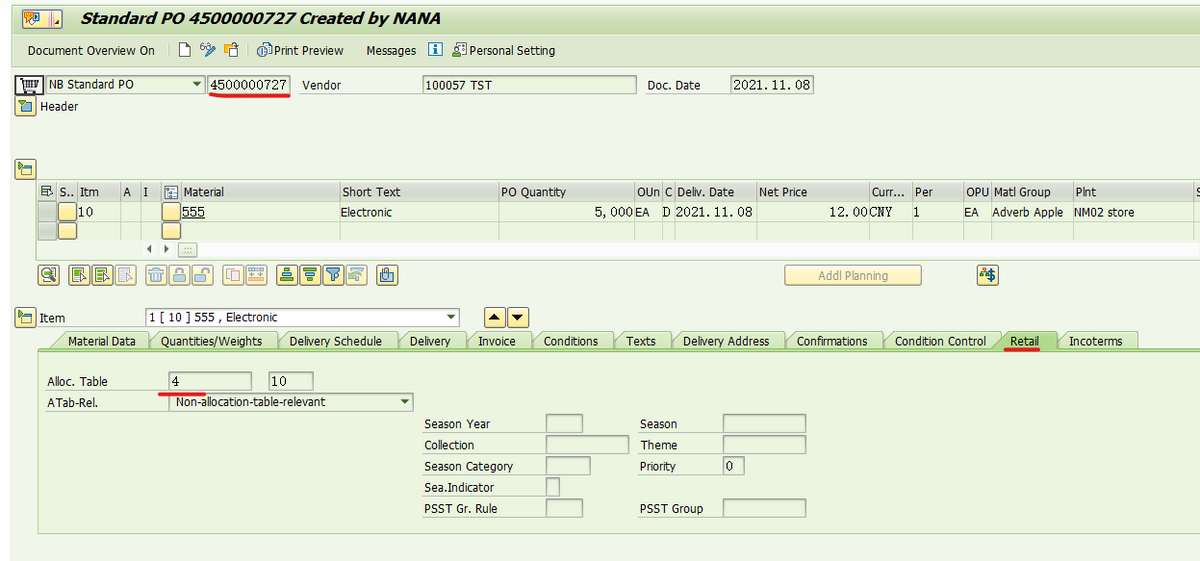The width and height of the screenshot is (1200, 561).
Task: Click the Vendor field 100057 TST
Action: coord(529,85)
